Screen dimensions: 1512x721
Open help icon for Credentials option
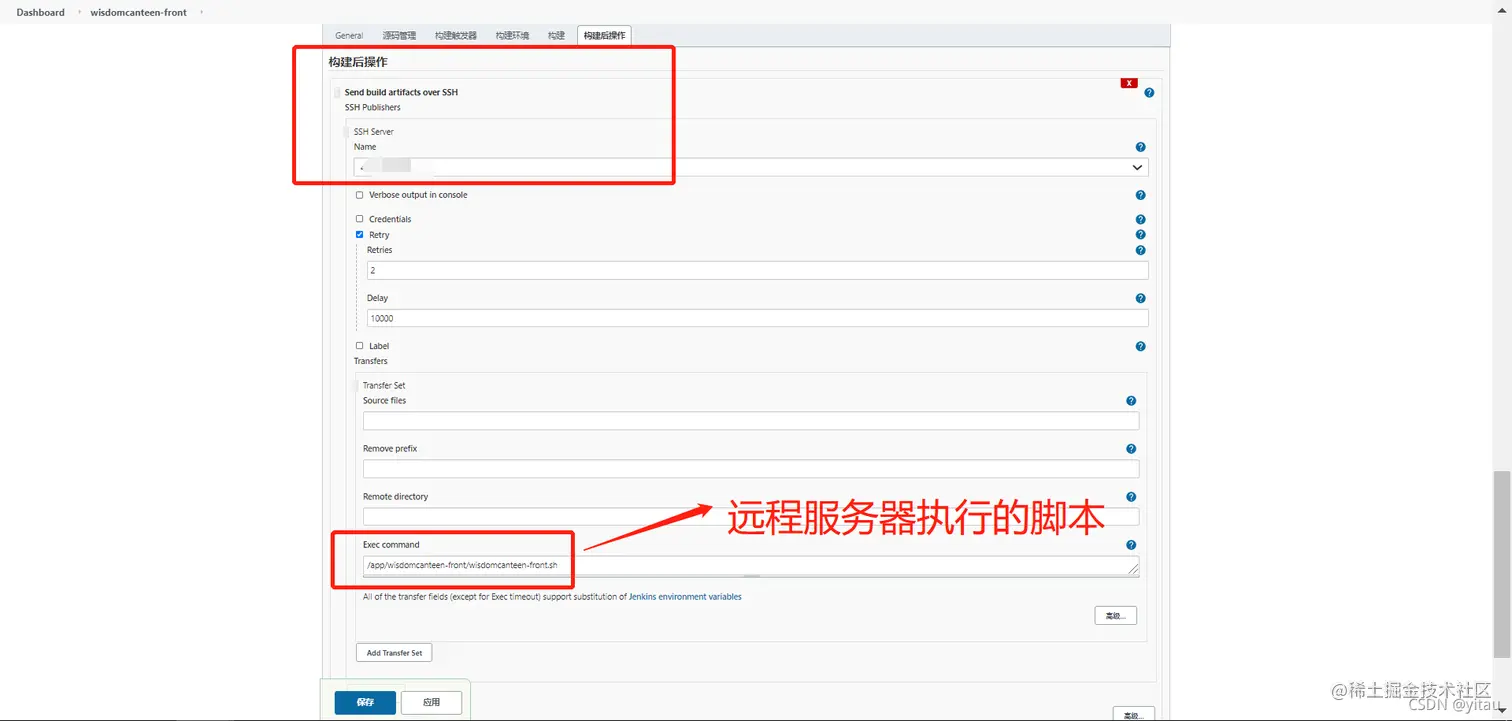[x=1140, y=219]
